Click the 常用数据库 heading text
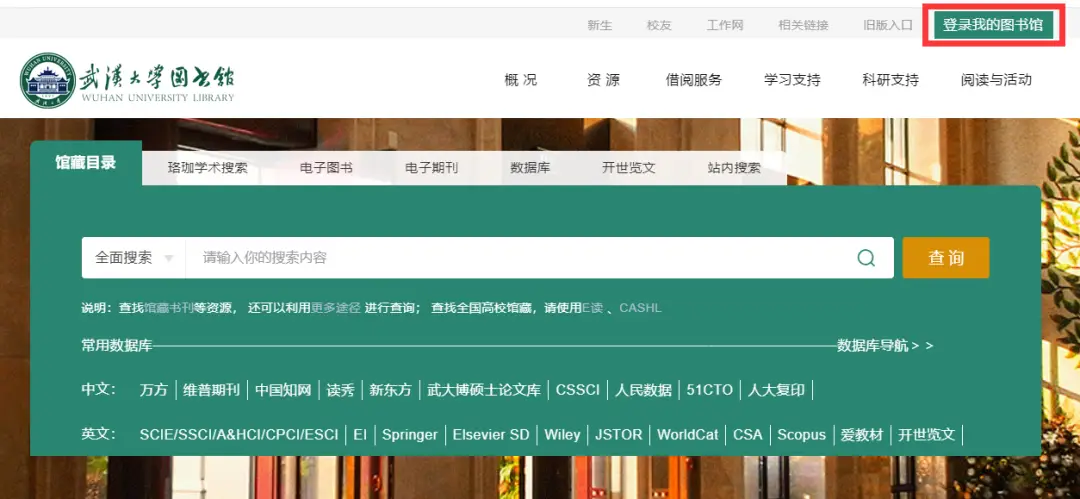Viewport: 1080px width, 499px height. click(x=116, y=346)
